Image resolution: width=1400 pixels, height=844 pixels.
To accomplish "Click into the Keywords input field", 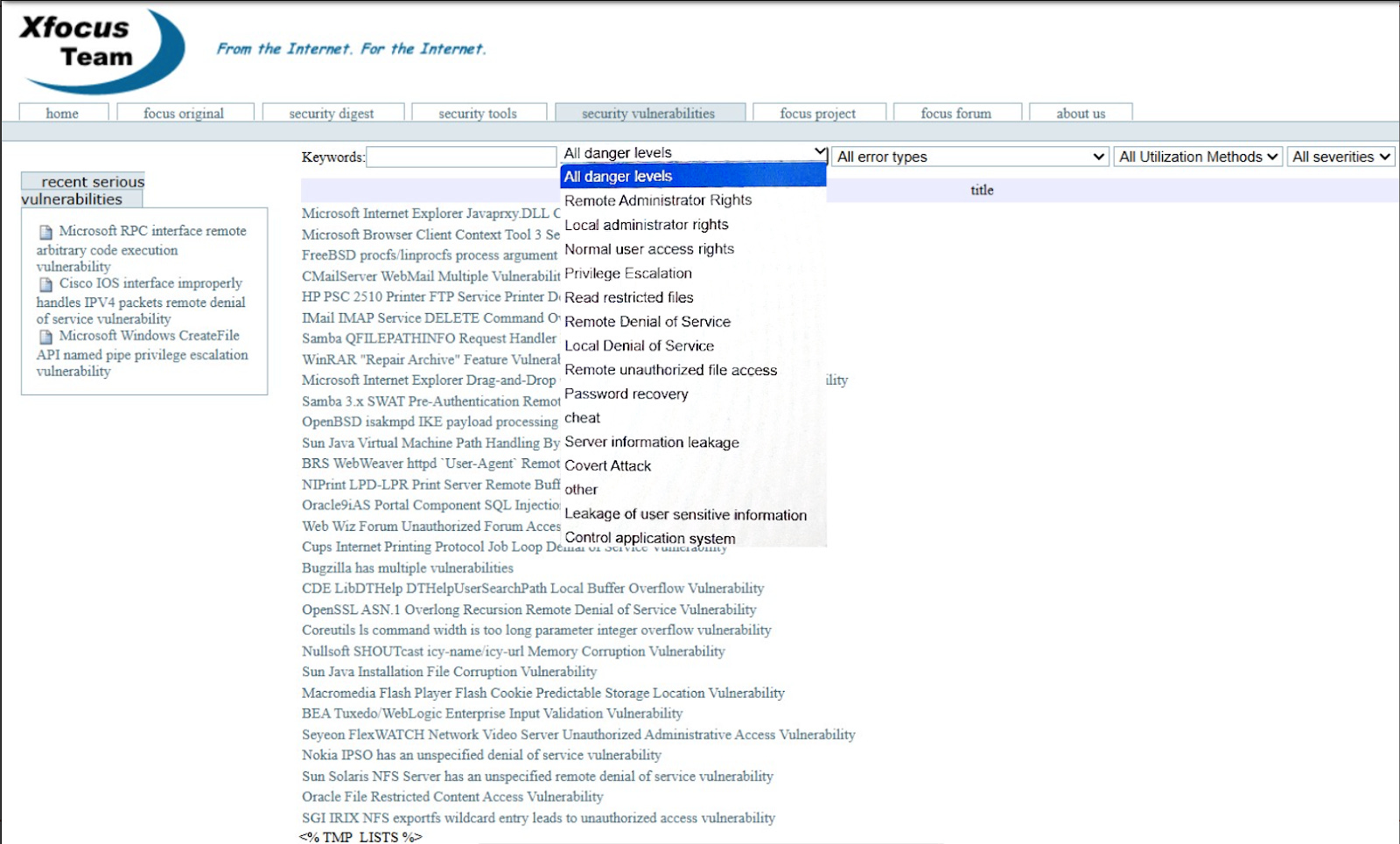I will (x=461, y=157).
